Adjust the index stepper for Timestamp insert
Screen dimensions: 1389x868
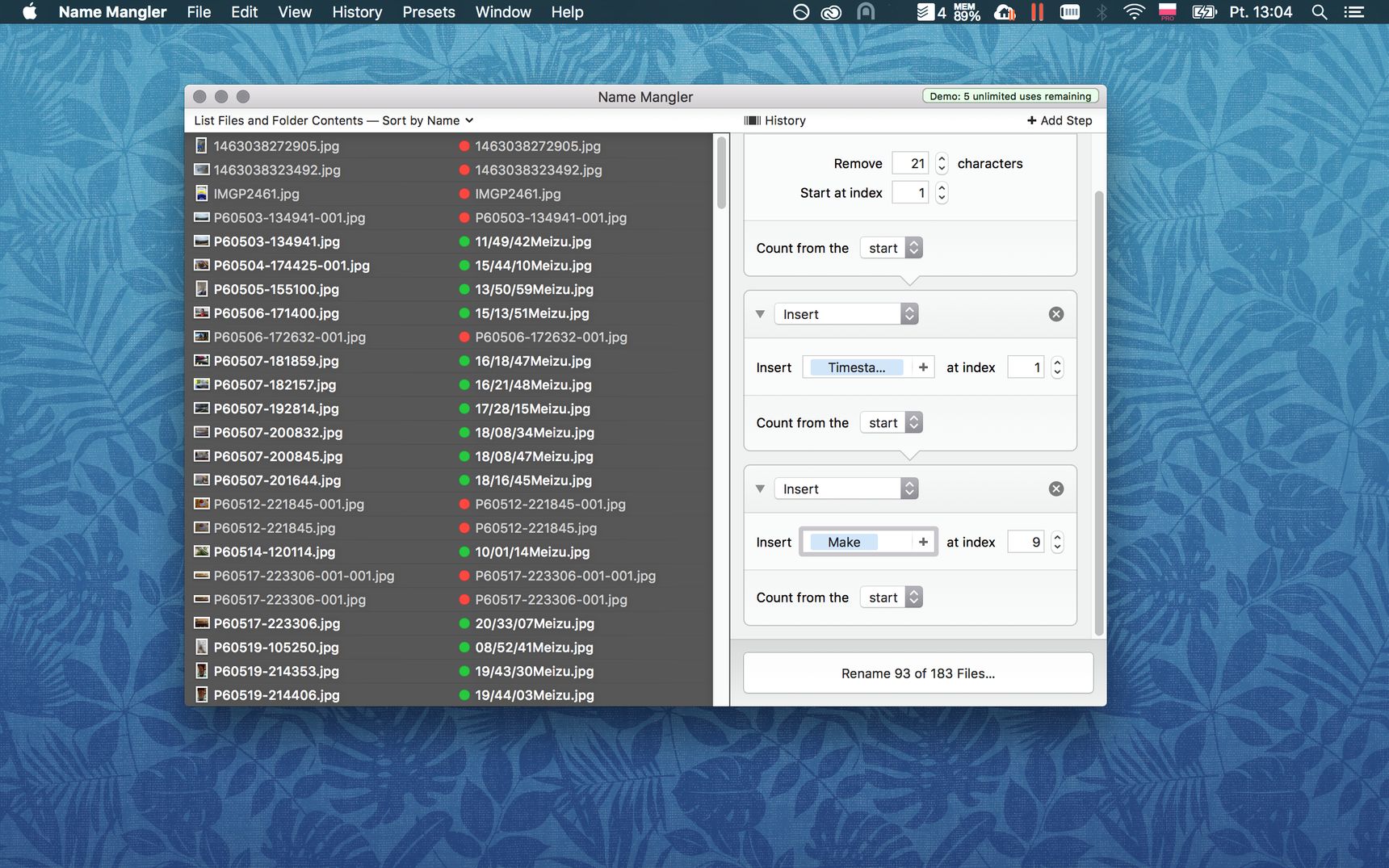coord(1057,367)
